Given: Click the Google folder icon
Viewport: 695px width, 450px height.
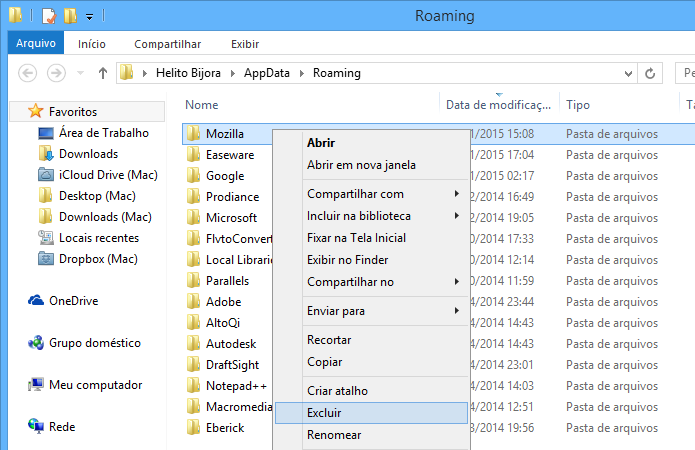Looking at the screenshot, I should [x=193, y=176].
